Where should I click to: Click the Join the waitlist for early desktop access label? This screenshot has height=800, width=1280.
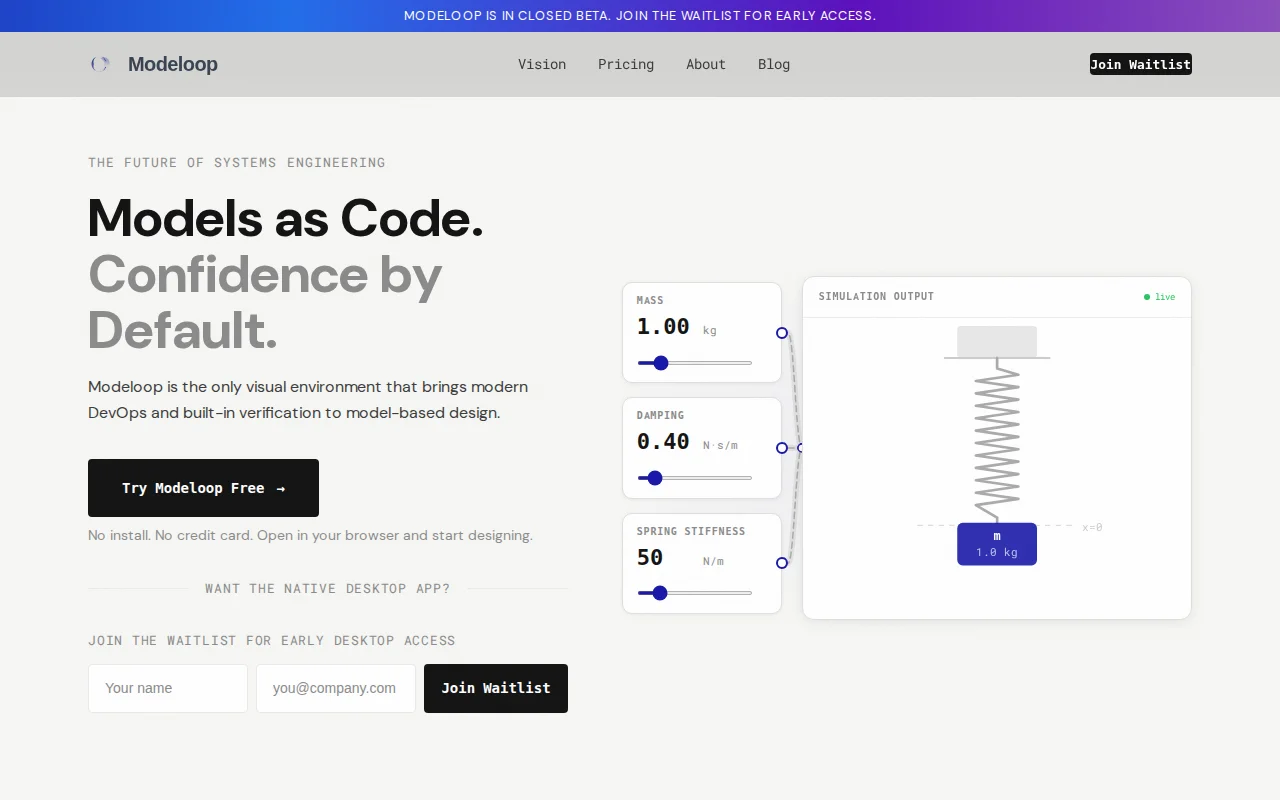(272, 640)
